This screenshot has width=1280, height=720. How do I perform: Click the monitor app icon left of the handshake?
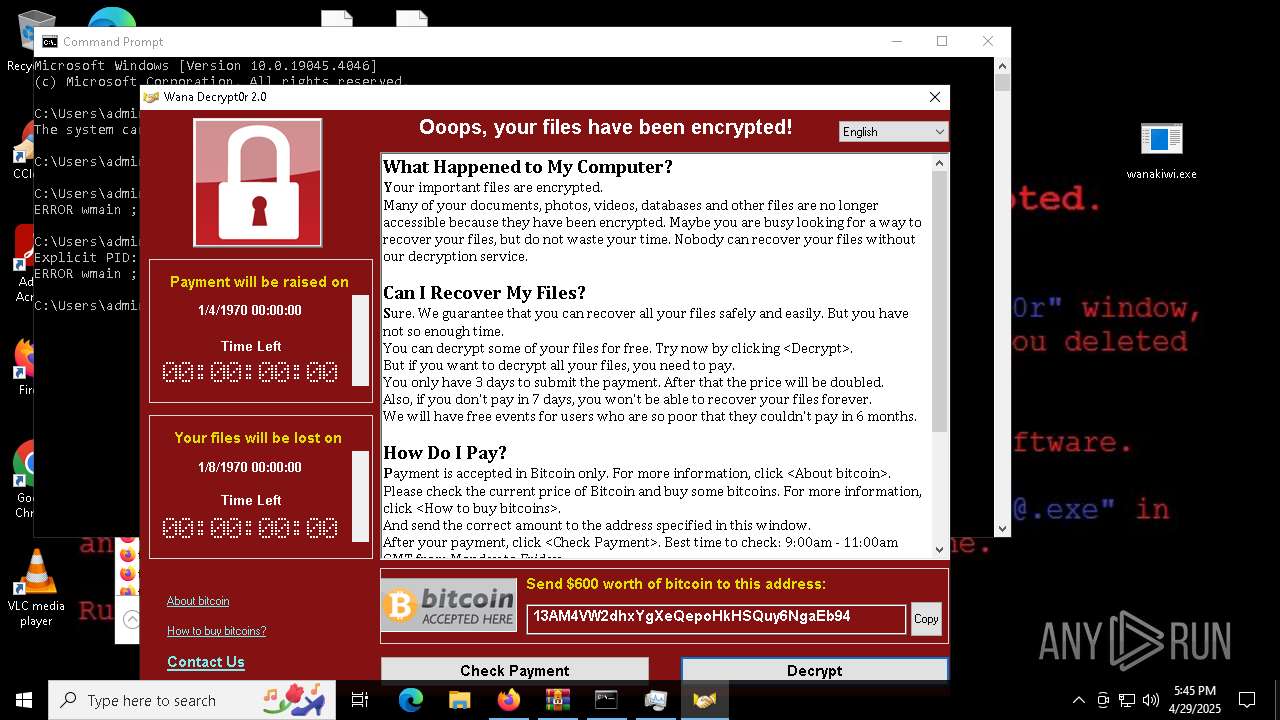(655, 701)
